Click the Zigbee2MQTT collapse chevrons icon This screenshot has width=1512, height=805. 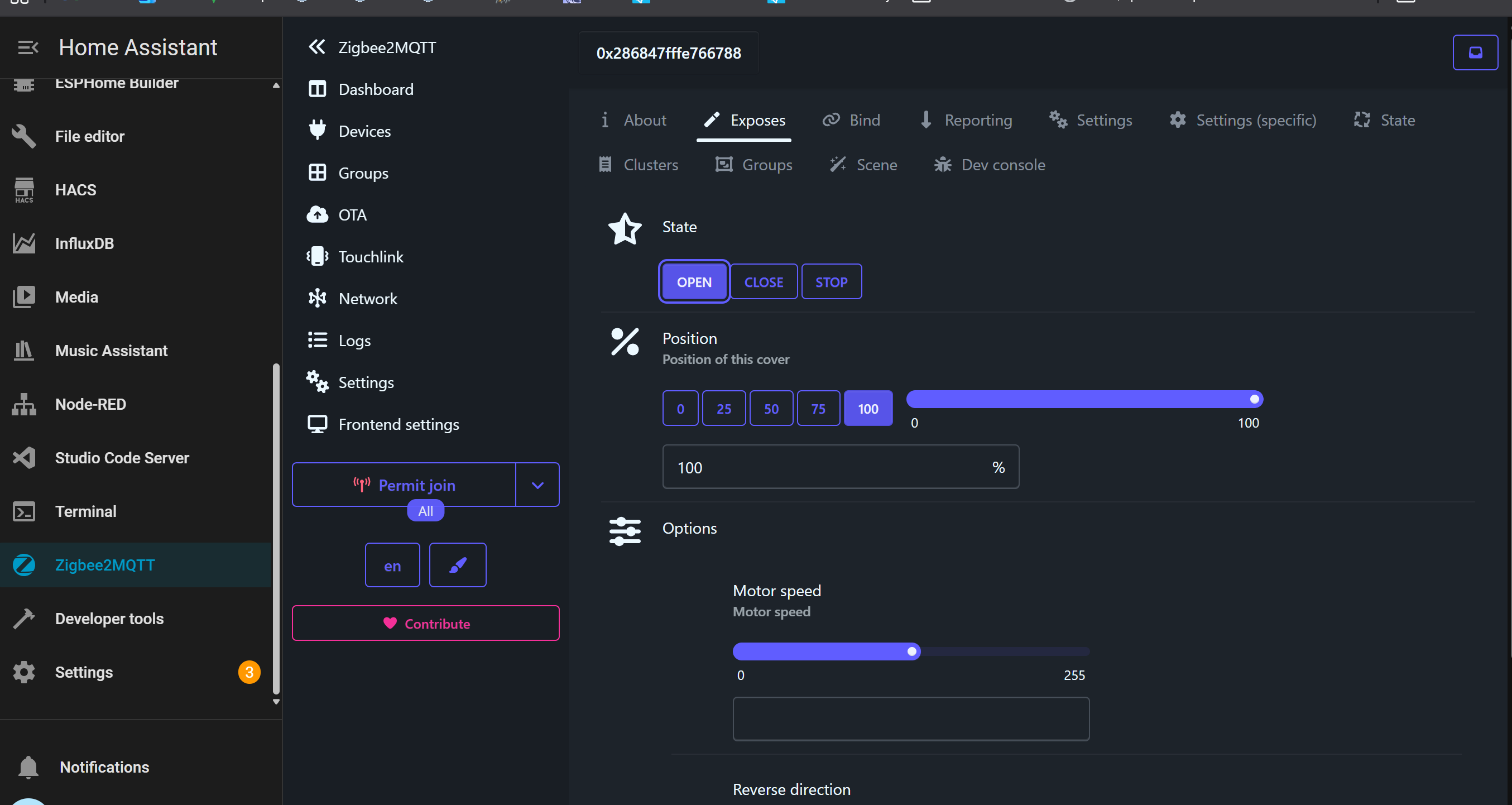pos(317,47)
